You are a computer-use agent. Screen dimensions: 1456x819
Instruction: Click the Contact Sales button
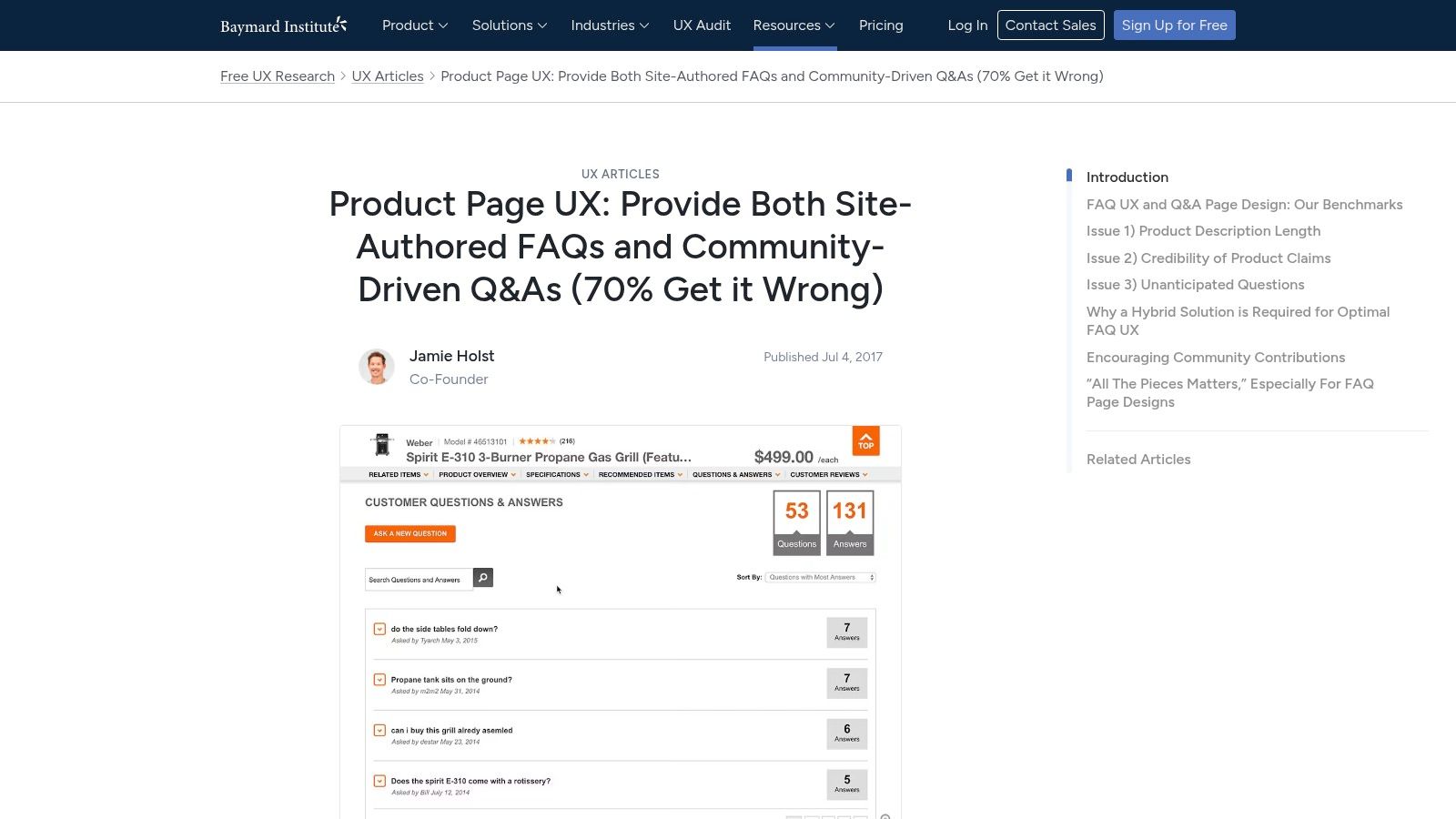pyautogui.click(x=1050, y=25)
